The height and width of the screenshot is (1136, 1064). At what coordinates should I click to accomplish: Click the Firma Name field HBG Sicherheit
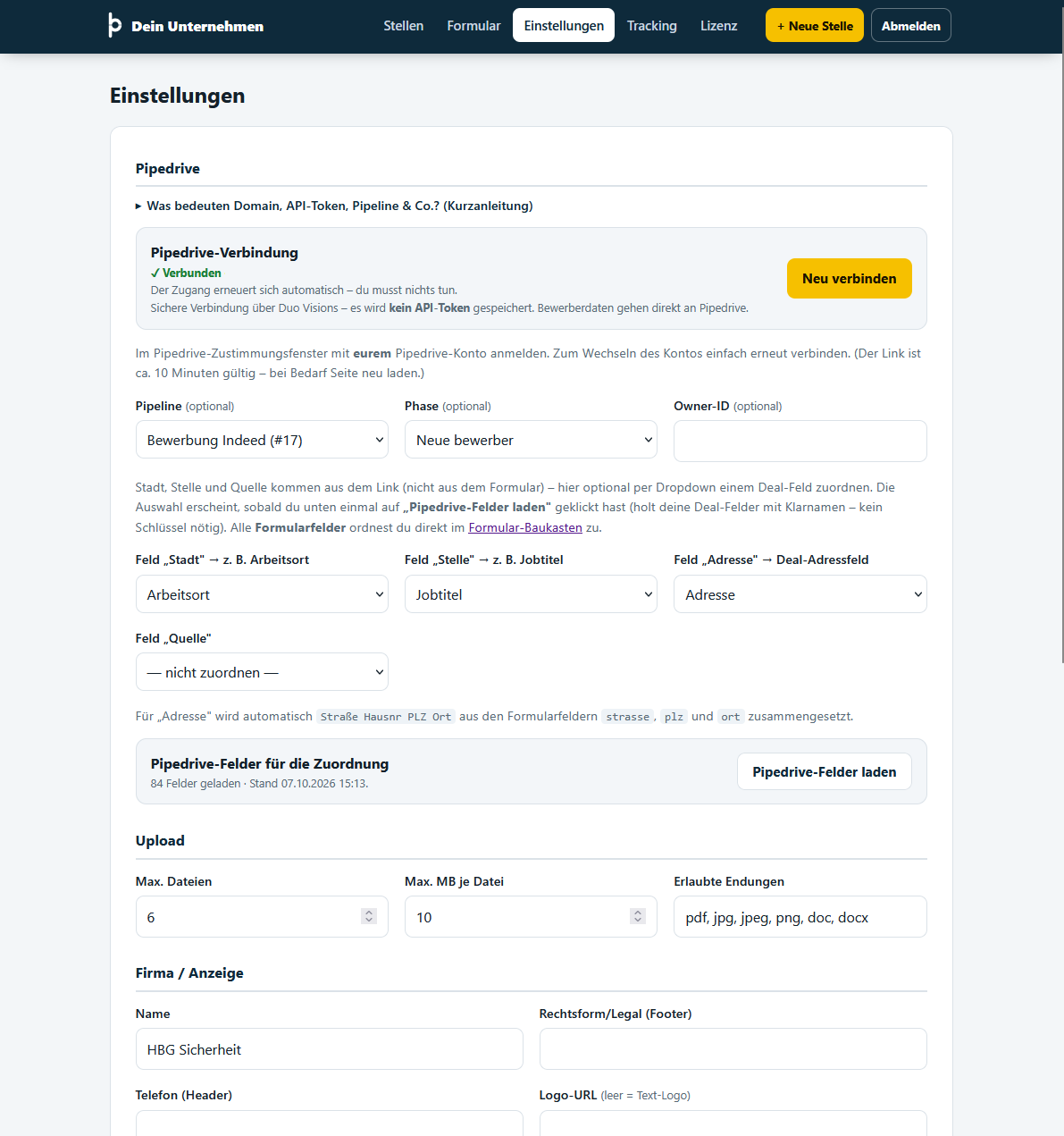[x=329, y=1049]
